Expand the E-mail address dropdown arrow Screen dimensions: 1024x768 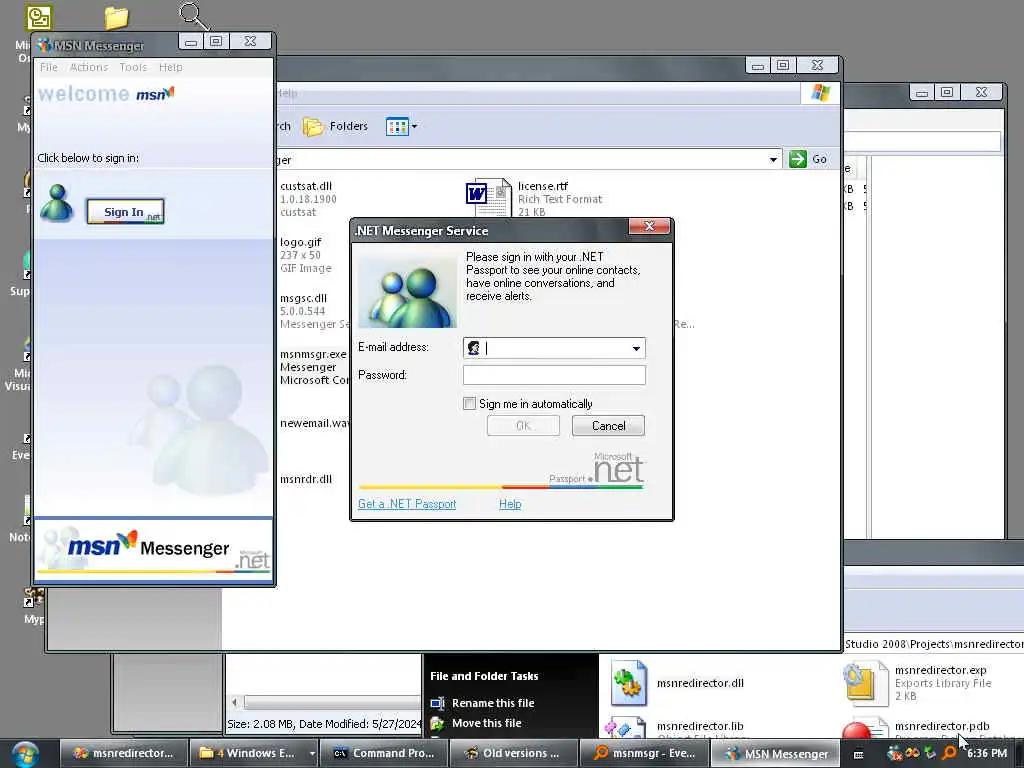point(636,348)
